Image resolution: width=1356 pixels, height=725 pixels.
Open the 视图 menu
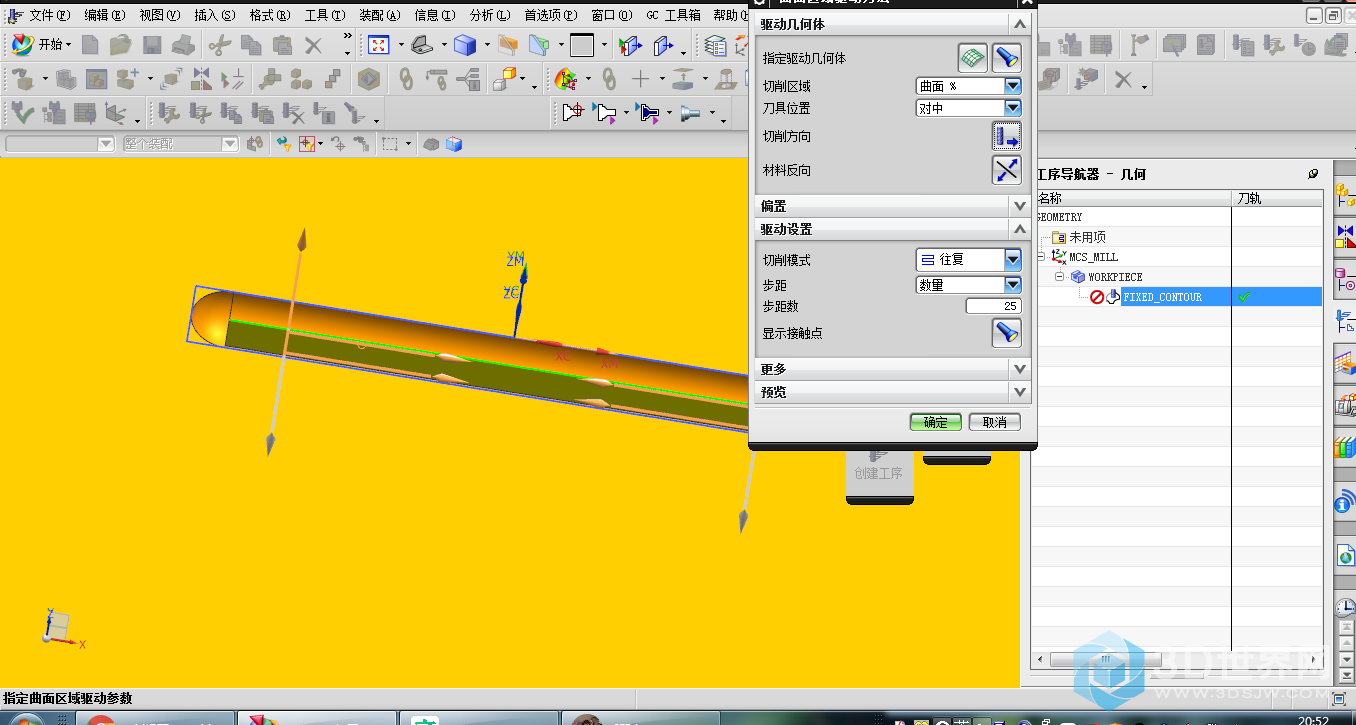(x=160, y=15)
